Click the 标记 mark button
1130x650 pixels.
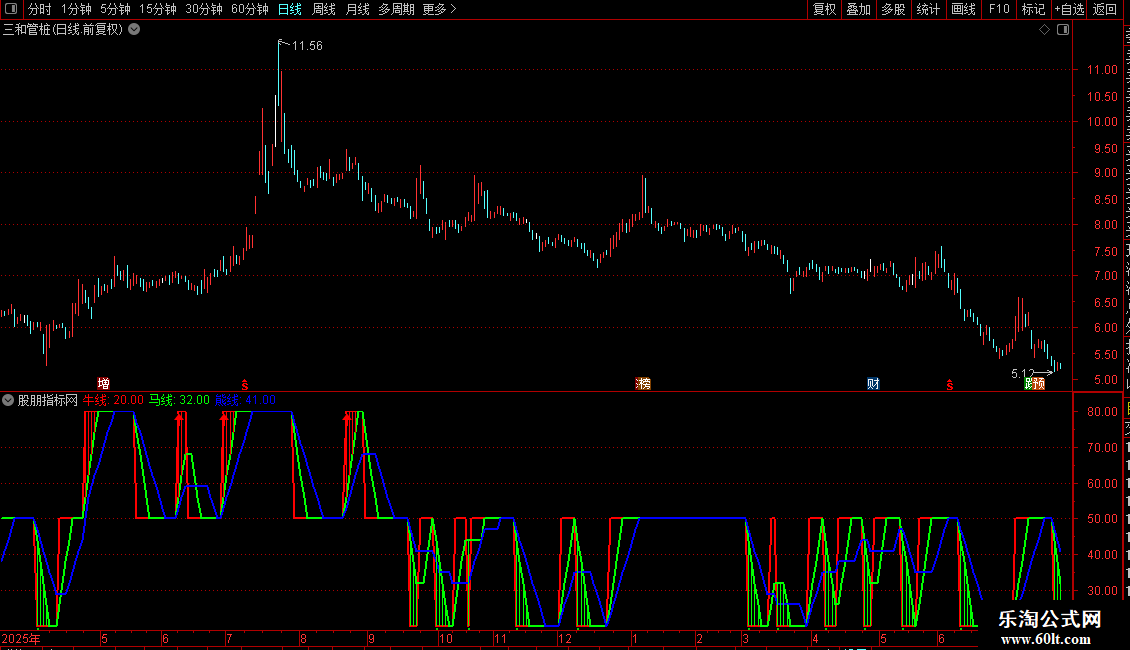click(x=1033, y=9)
